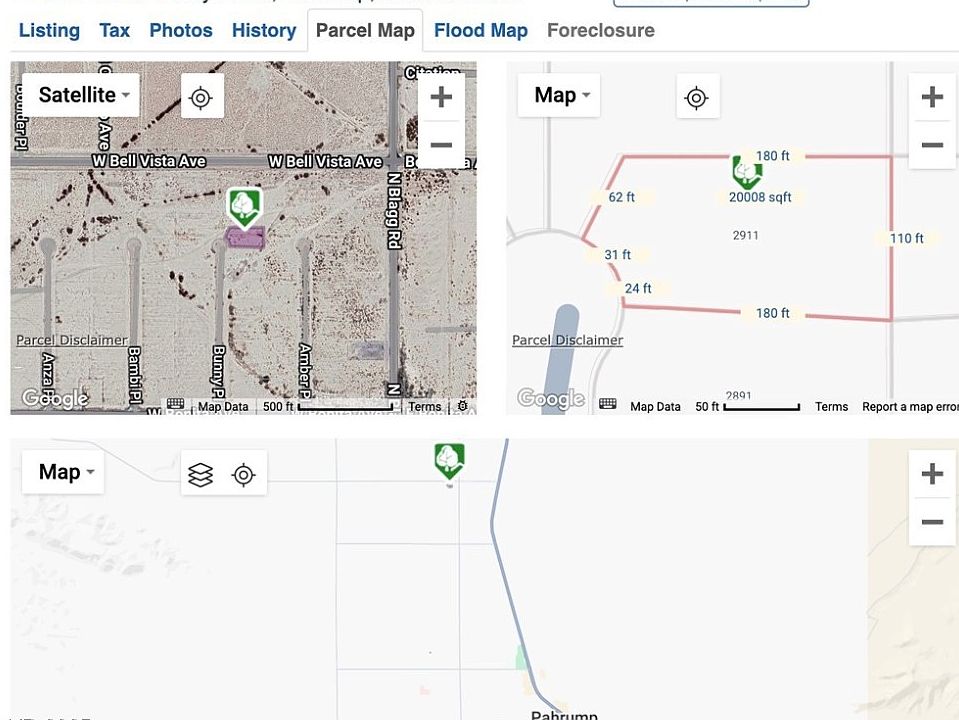Expand the Satellite map type dropdown
This screenshot has width=959, height=720.
point(81,95)
